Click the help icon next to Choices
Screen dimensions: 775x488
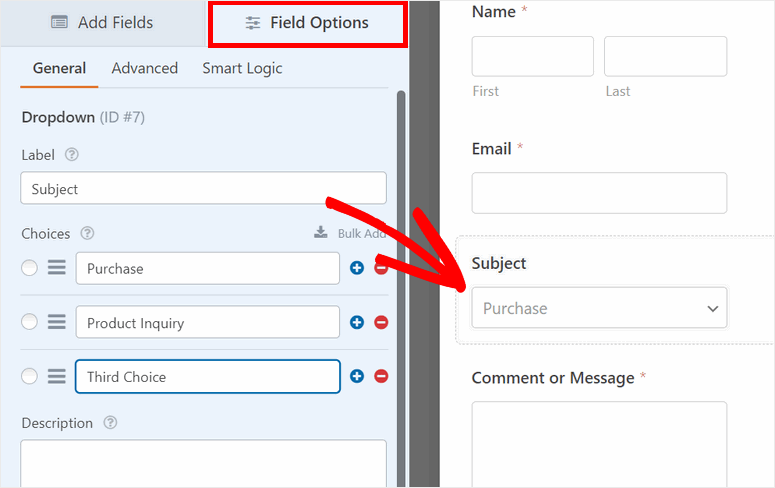[87, 233]
